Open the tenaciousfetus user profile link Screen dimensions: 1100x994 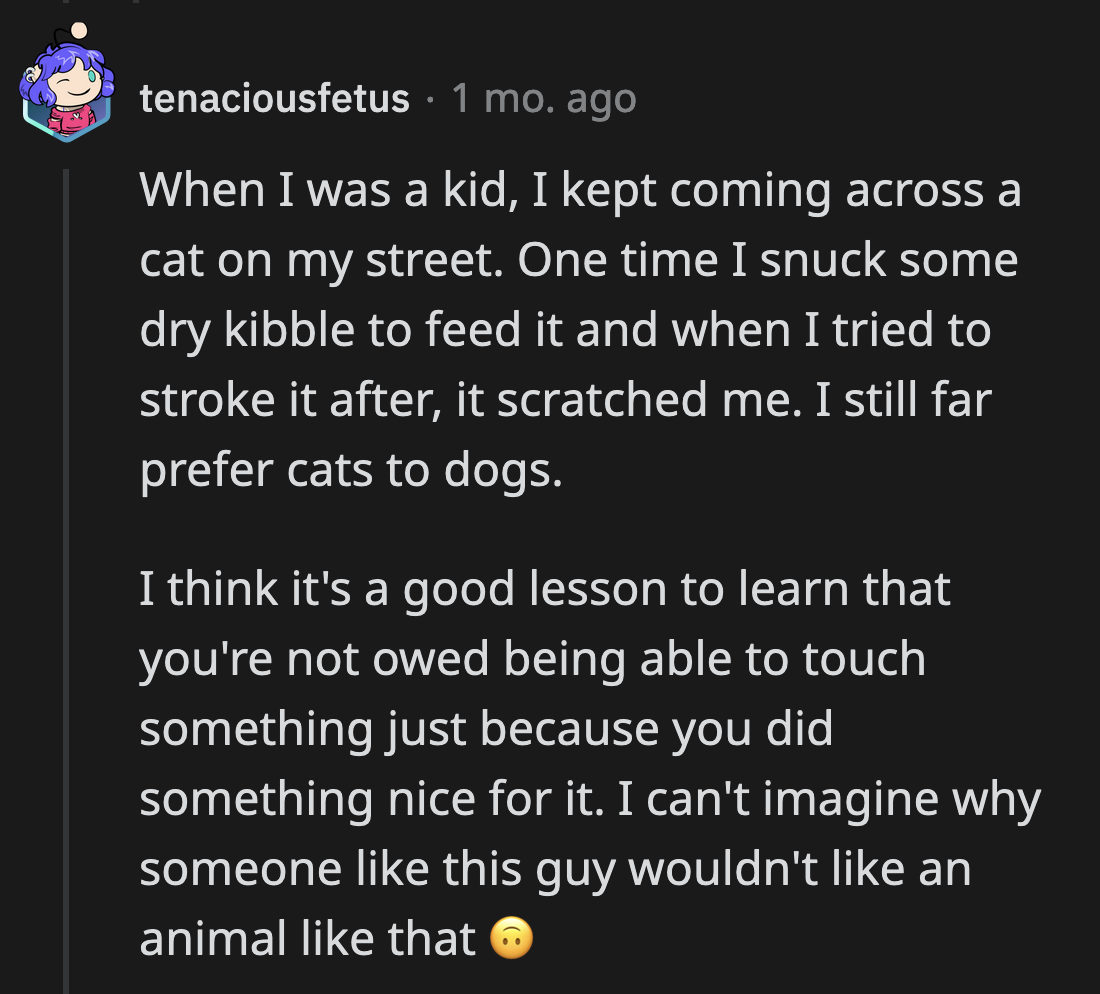tap(275, 98)
